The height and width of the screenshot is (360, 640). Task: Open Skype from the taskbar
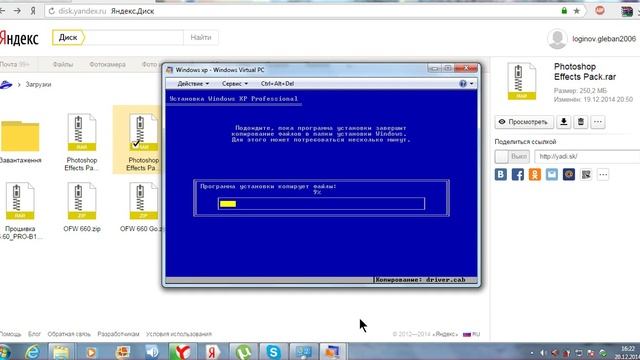pos(273,351)
